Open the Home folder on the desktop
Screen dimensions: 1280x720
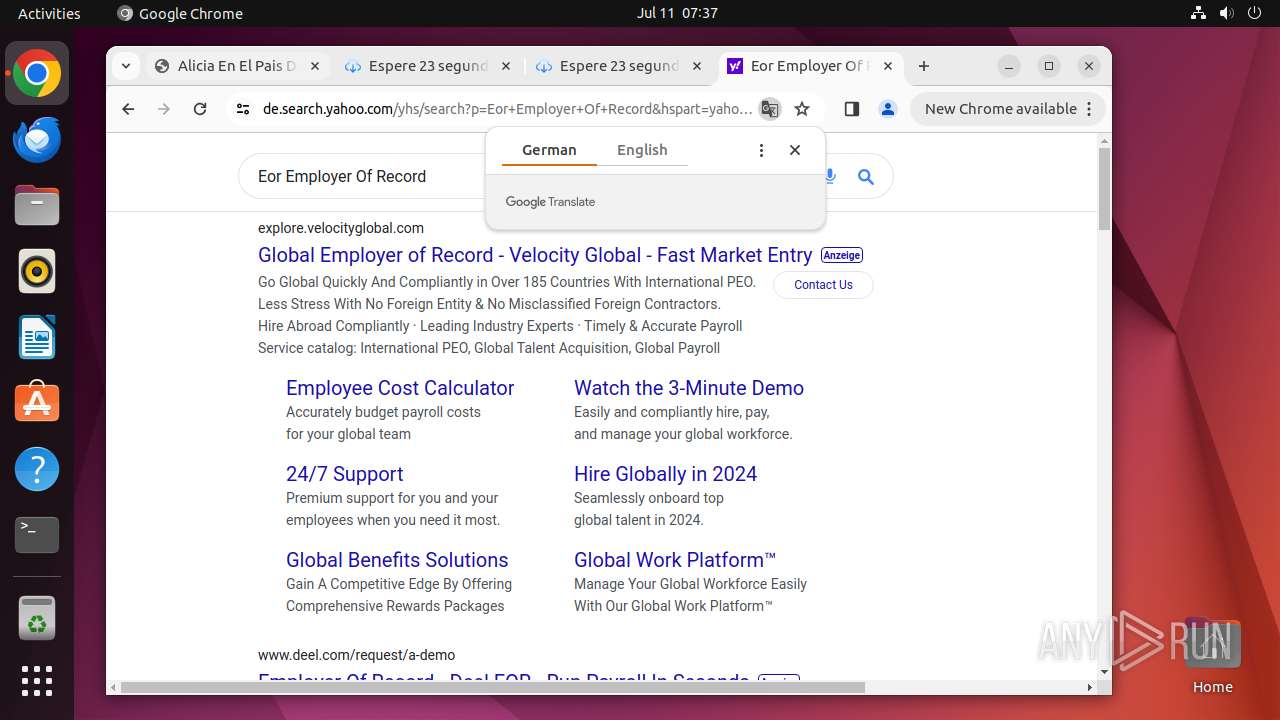coord(1212,657)
